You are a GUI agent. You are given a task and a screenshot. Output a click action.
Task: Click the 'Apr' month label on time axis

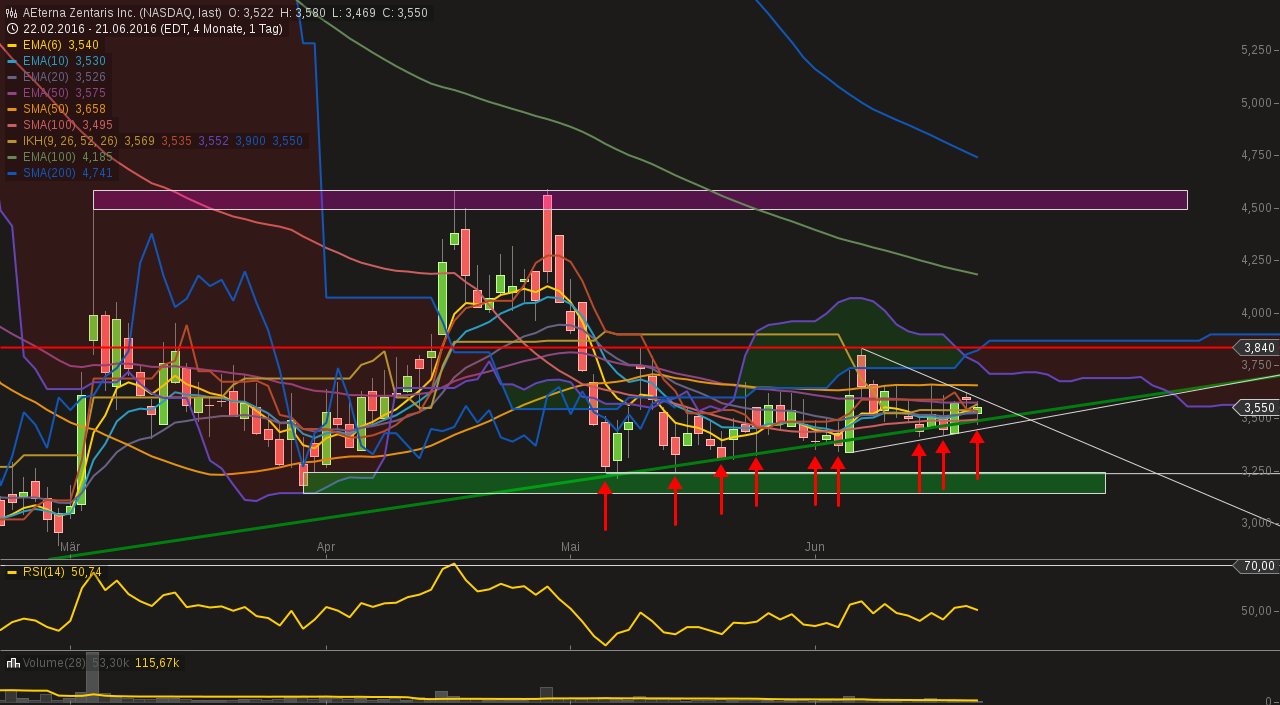pos(326,547)
